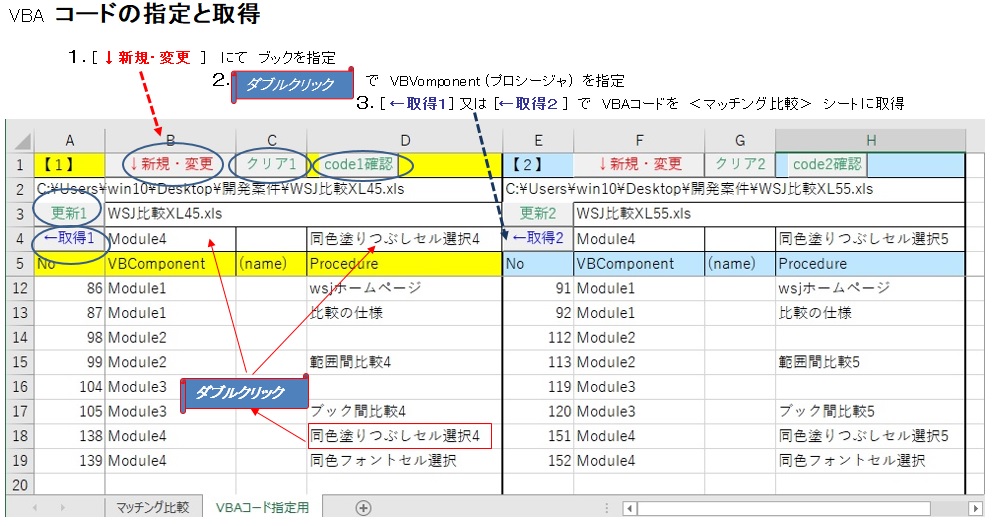
Task: Click the クリア1 button
Action: [270, 164]
